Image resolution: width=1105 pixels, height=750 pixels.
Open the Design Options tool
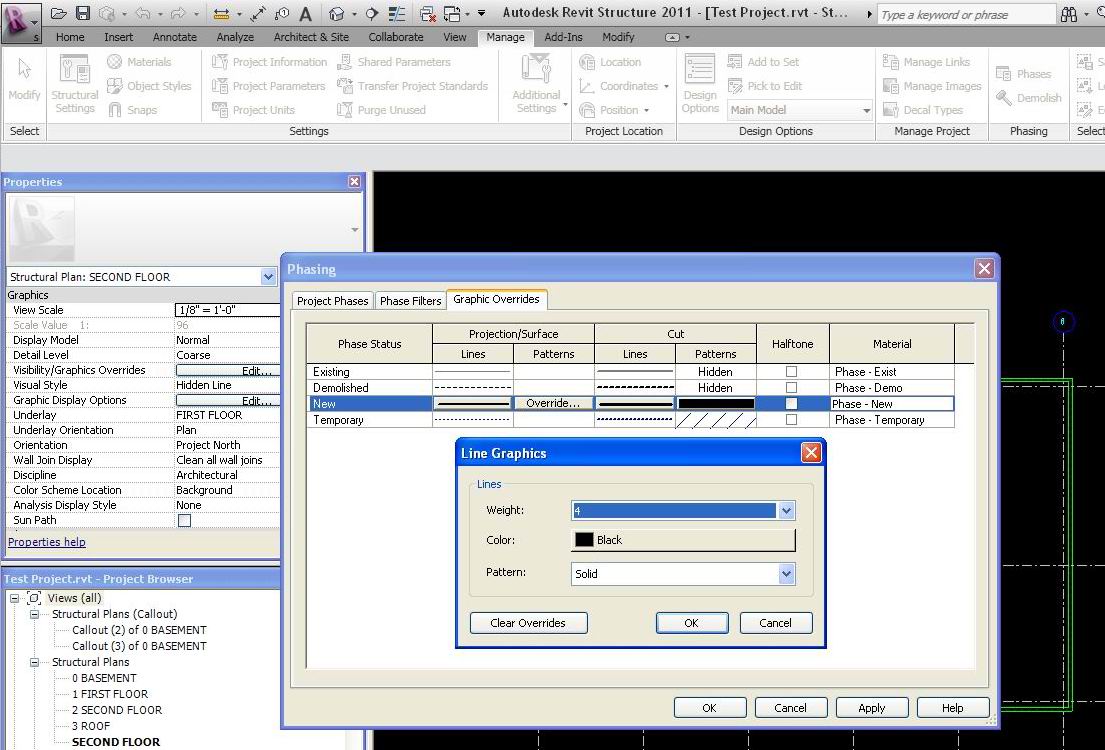point(700,85)
